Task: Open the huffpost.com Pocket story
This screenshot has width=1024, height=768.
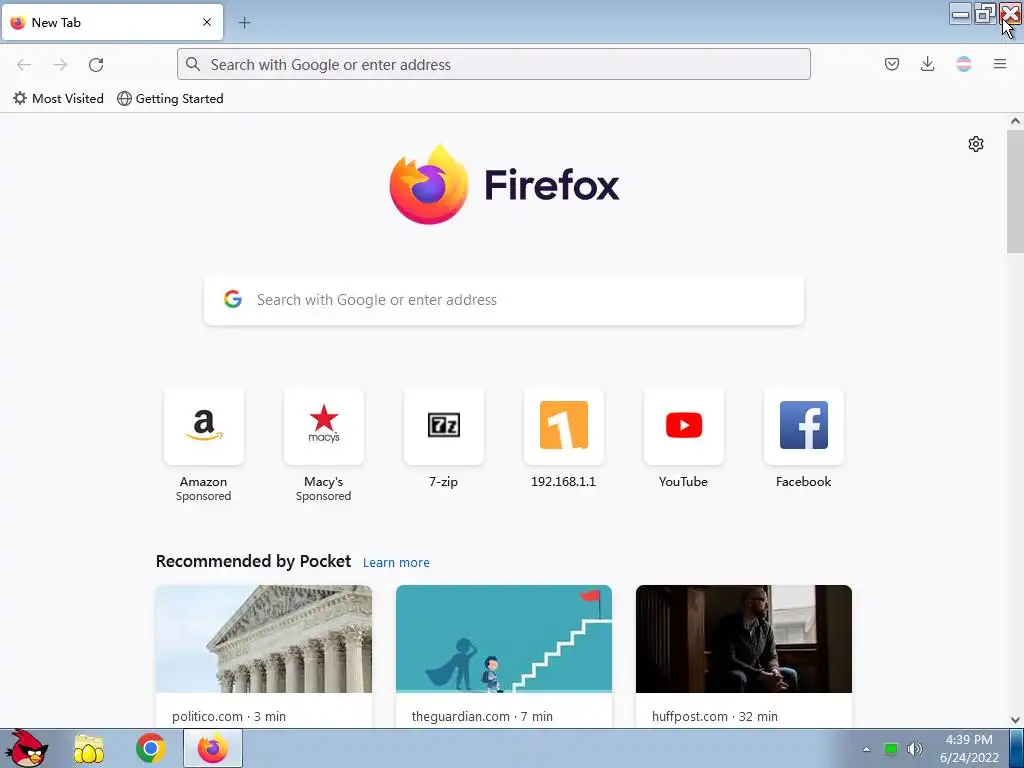Action: click(x=744, y=656)
